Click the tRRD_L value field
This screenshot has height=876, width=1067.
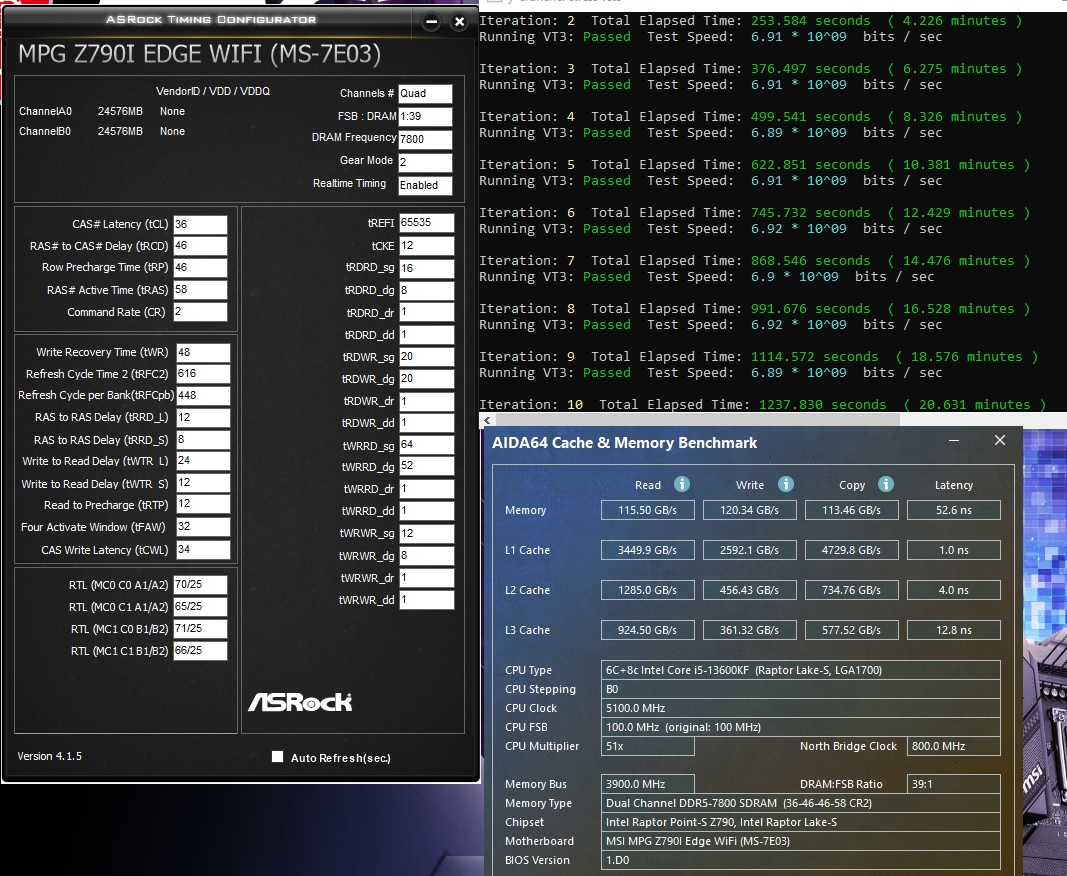click(203, 417)
